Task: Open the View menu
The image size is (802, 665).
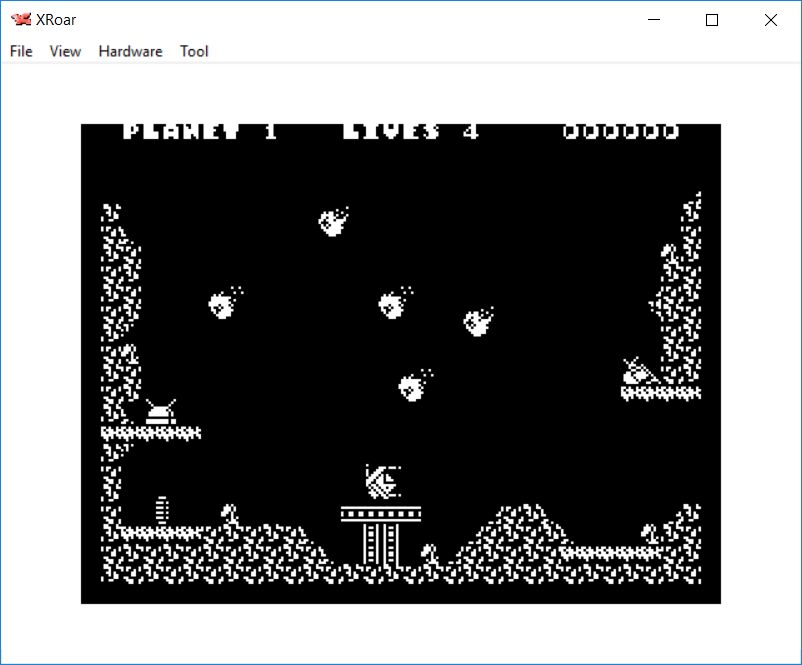Action: (x=65, y=51)
